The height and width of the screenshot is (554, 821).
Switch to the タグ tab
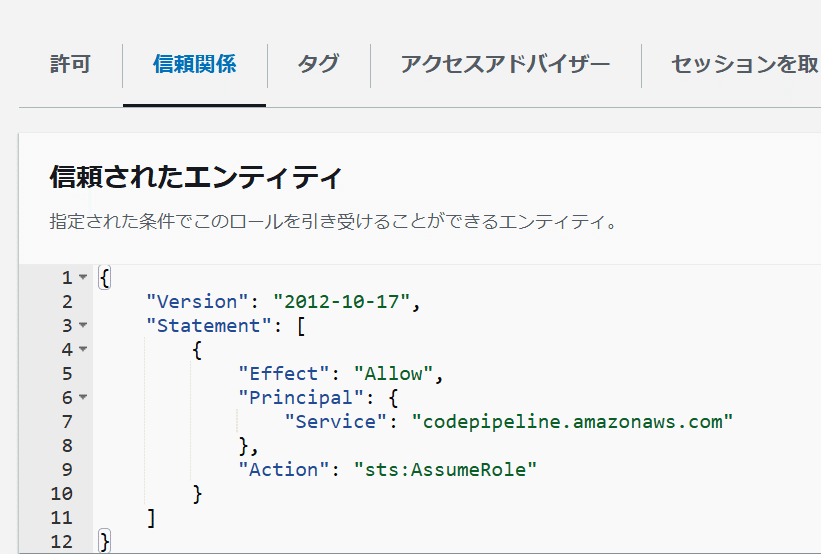point(318,64)
